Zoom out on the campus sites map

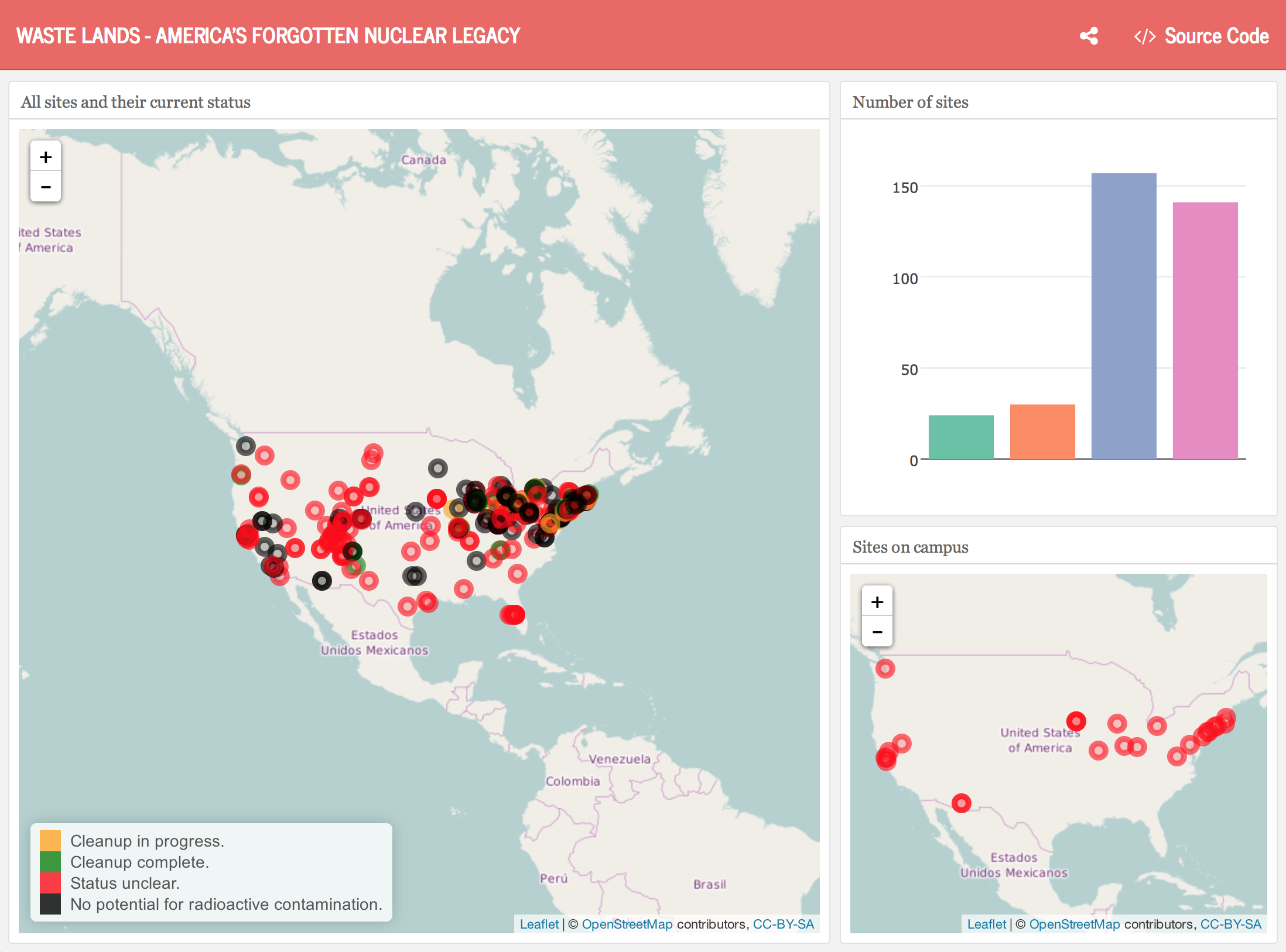877,632
